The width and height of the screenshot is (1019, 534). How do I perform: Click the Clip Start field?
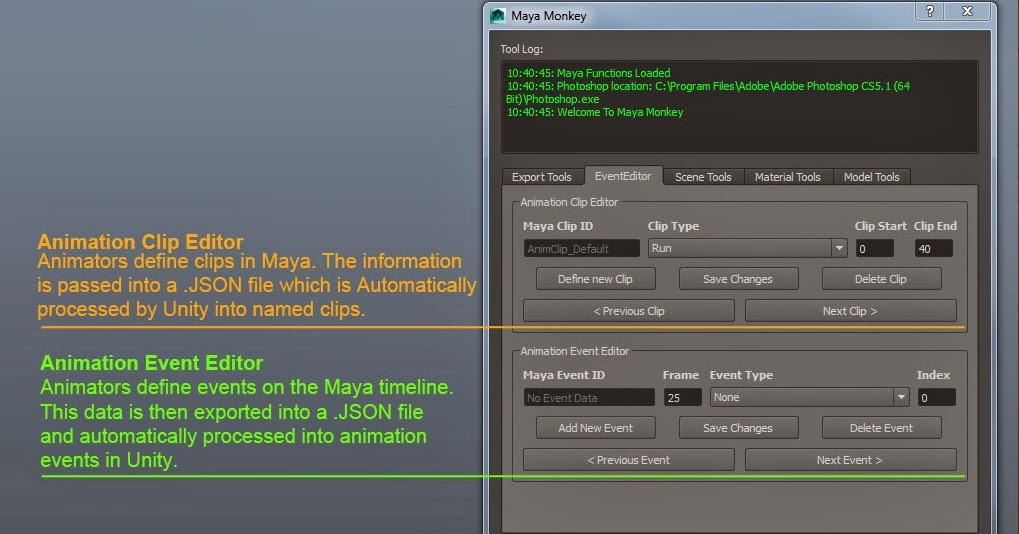pos(875,248)
